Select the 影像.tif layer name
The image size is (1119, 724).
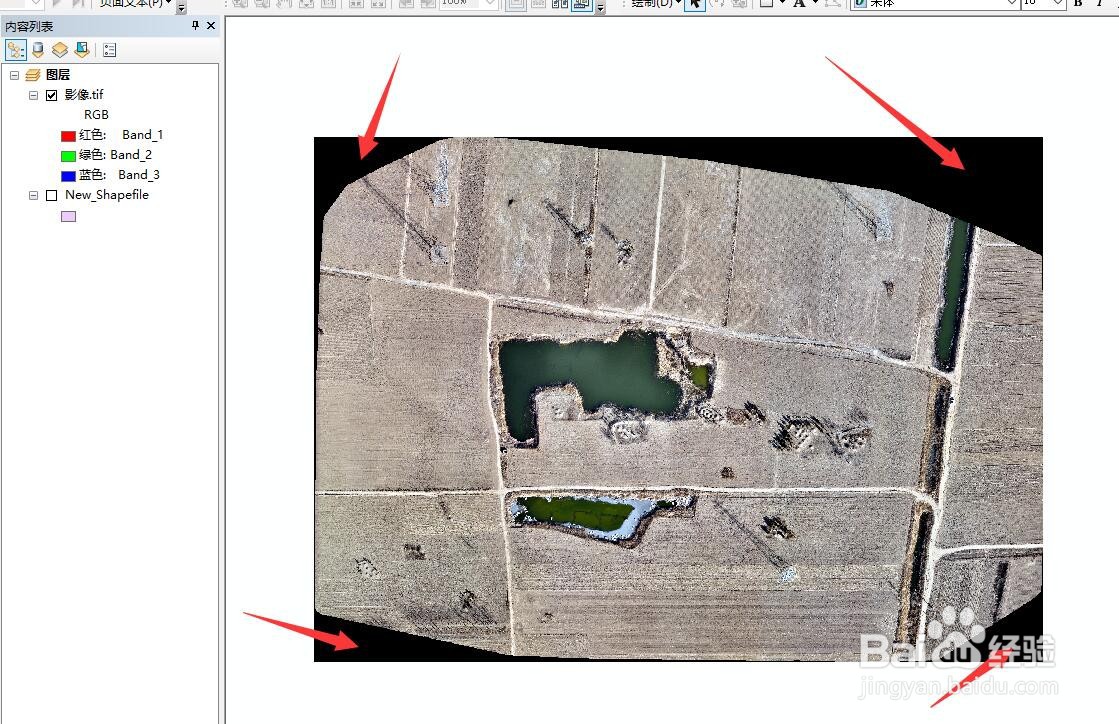coord(84,94)
